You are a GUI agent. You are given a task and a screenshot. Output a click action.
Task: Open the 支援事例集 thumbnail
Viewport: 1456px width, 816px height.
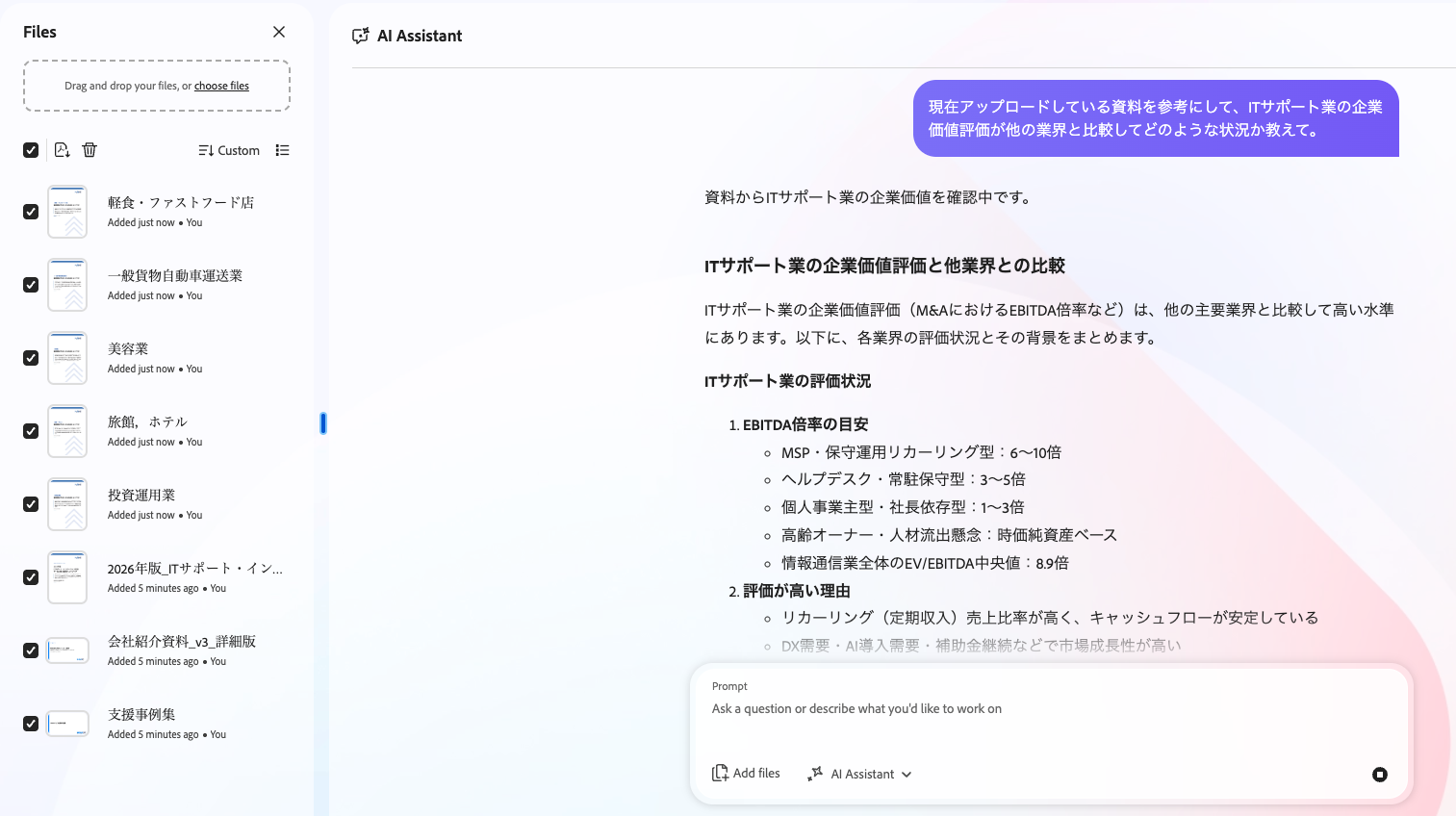click(x=67, y=724)
